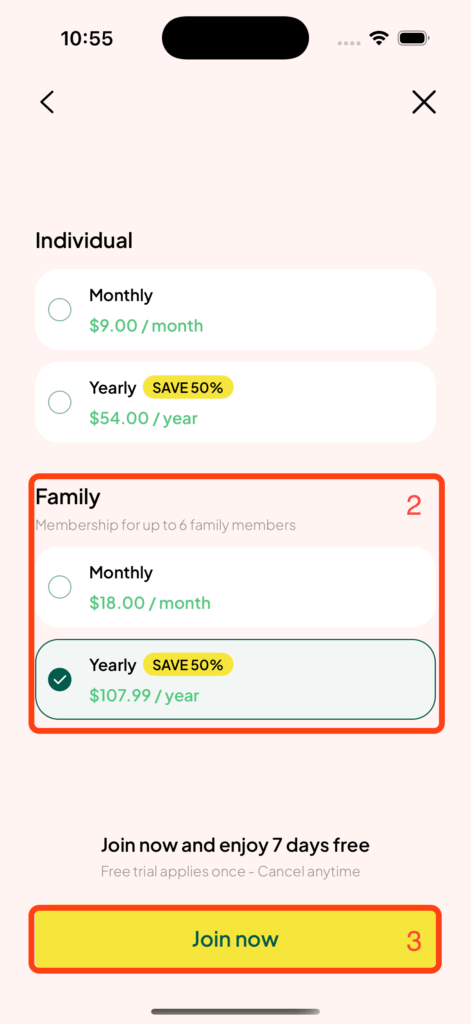Tap the Wi-Fi status icon
471x1024 pixels.
(x=378, y=38)
